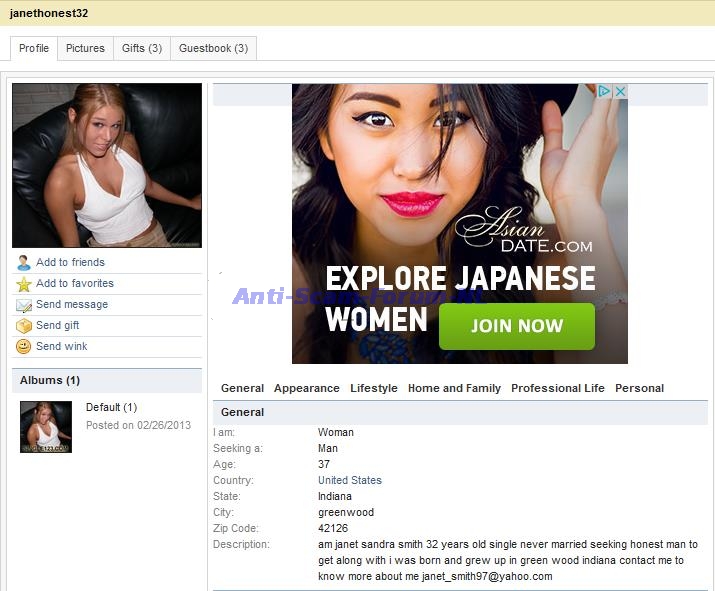This screenshot has height=591, width=715.
Task: Open the Gifts (3) tab
Action: pyautogui.click(x=141, y=48)
